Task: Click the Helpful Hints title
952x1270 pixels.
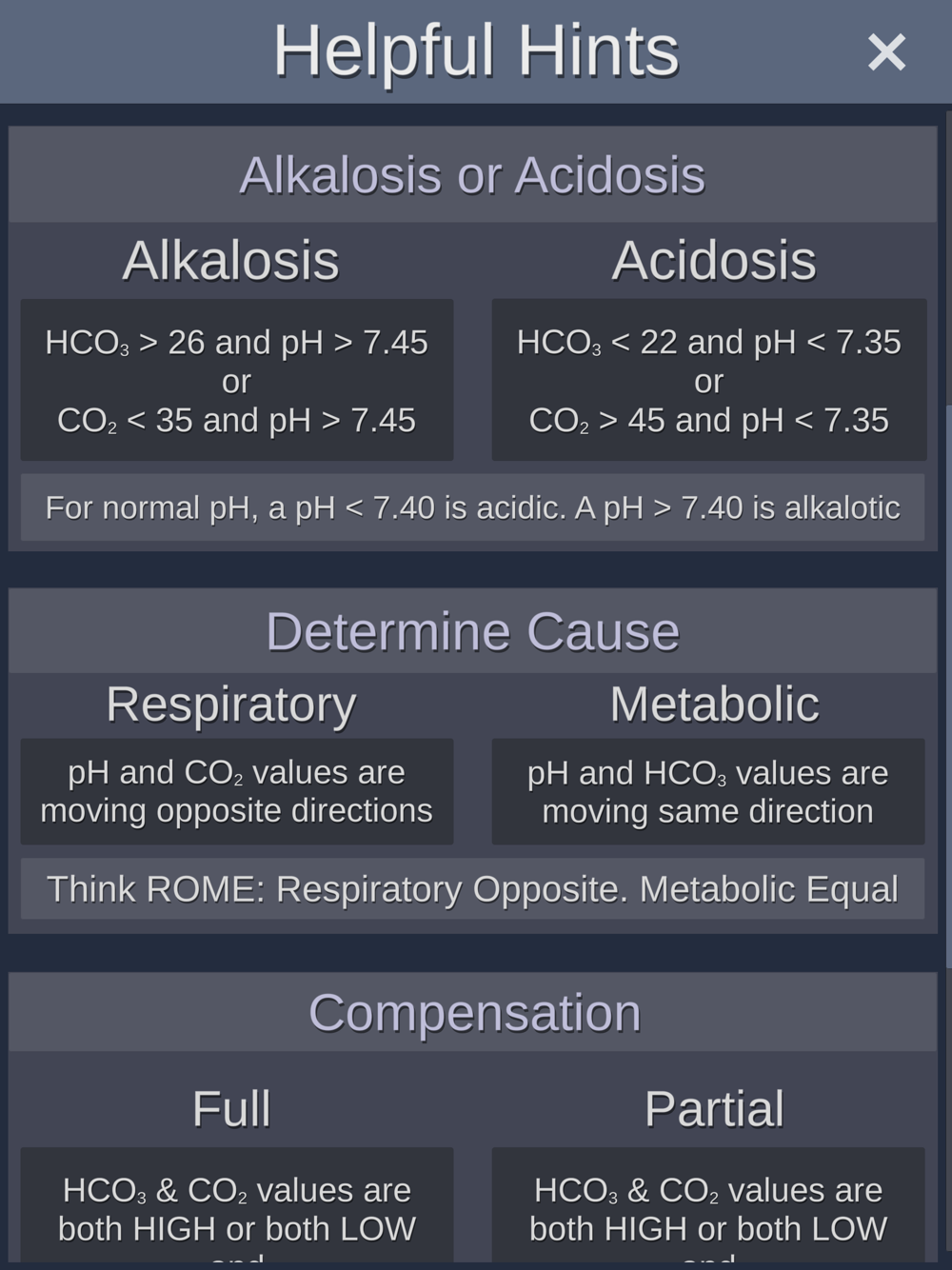Action: [476, 51]
